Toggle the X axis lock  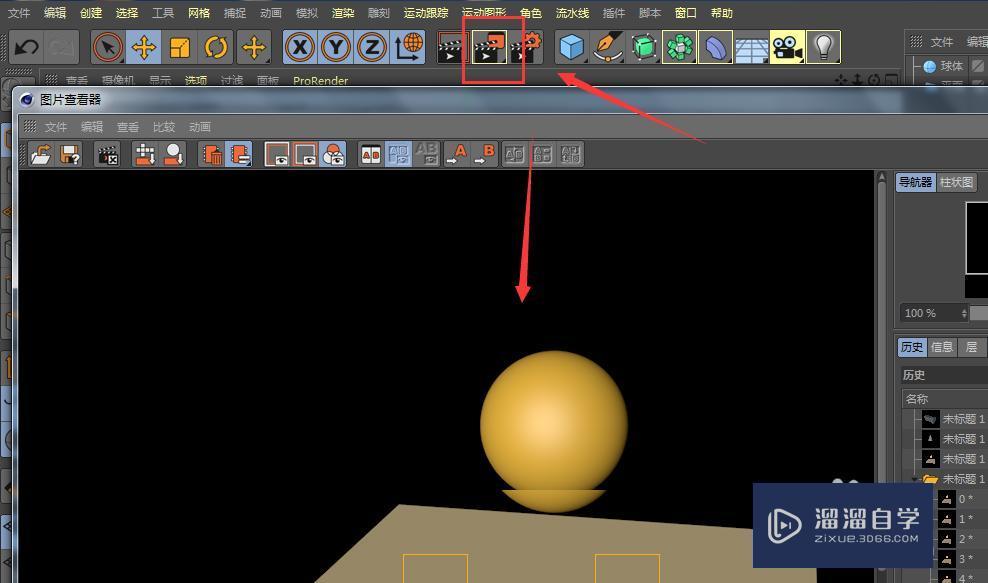click(x=300, y=47)
